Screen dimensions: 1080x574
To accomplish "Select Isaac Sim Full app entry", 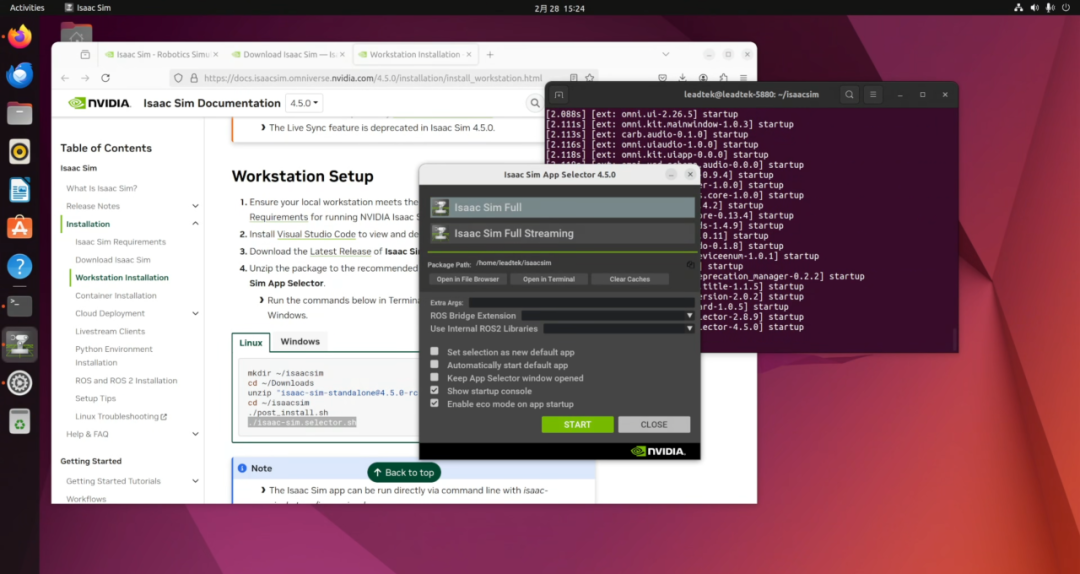I will pyautogui.click(x=562, y=207).
